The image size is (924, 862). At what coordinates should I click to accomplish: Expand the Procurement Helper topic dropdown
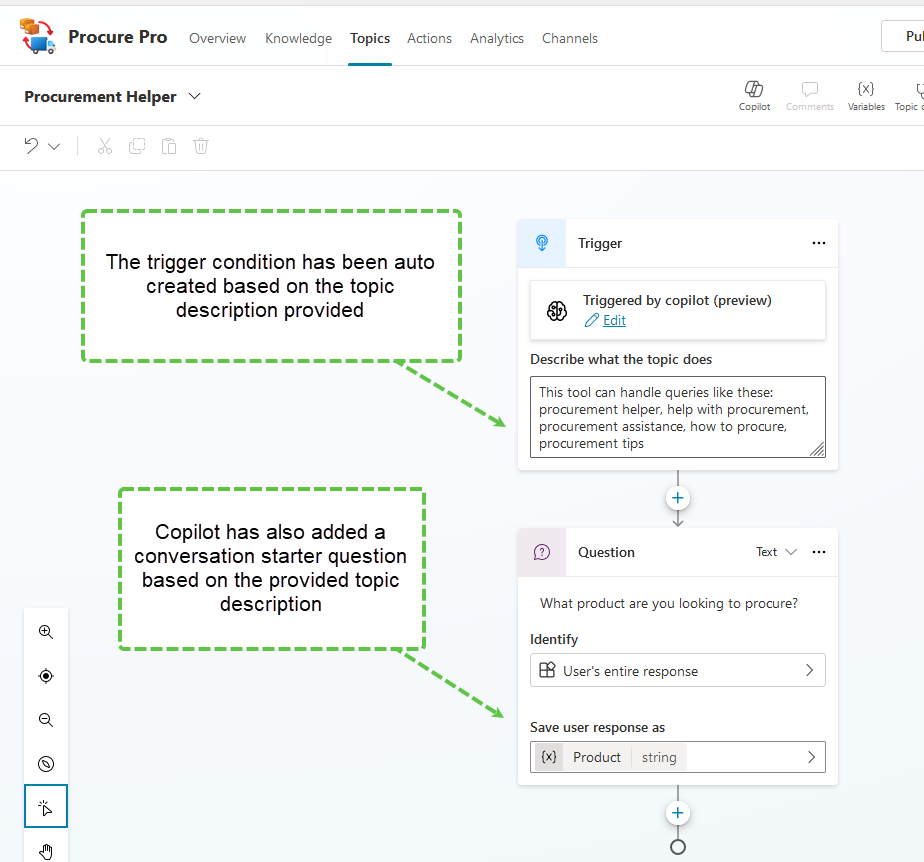click(195, 97)
